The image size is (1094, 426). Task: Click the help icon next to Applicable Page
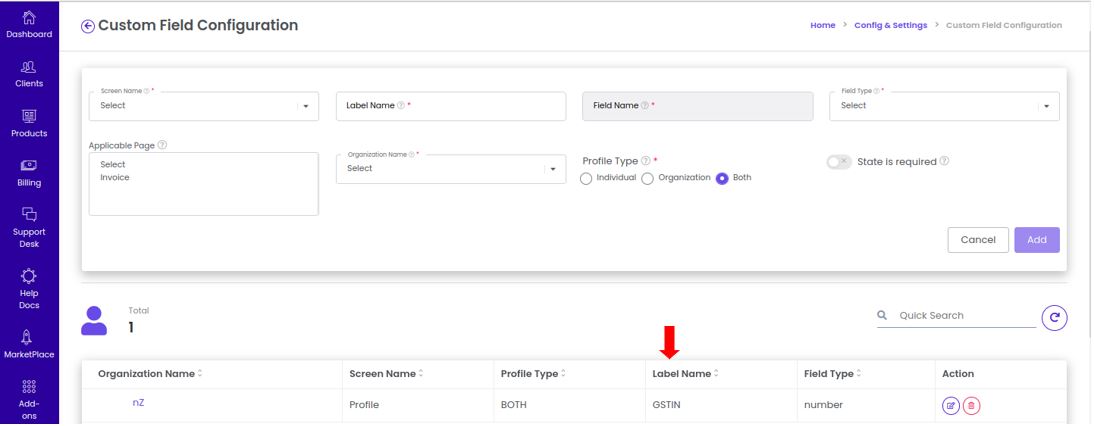pos(162,145)
